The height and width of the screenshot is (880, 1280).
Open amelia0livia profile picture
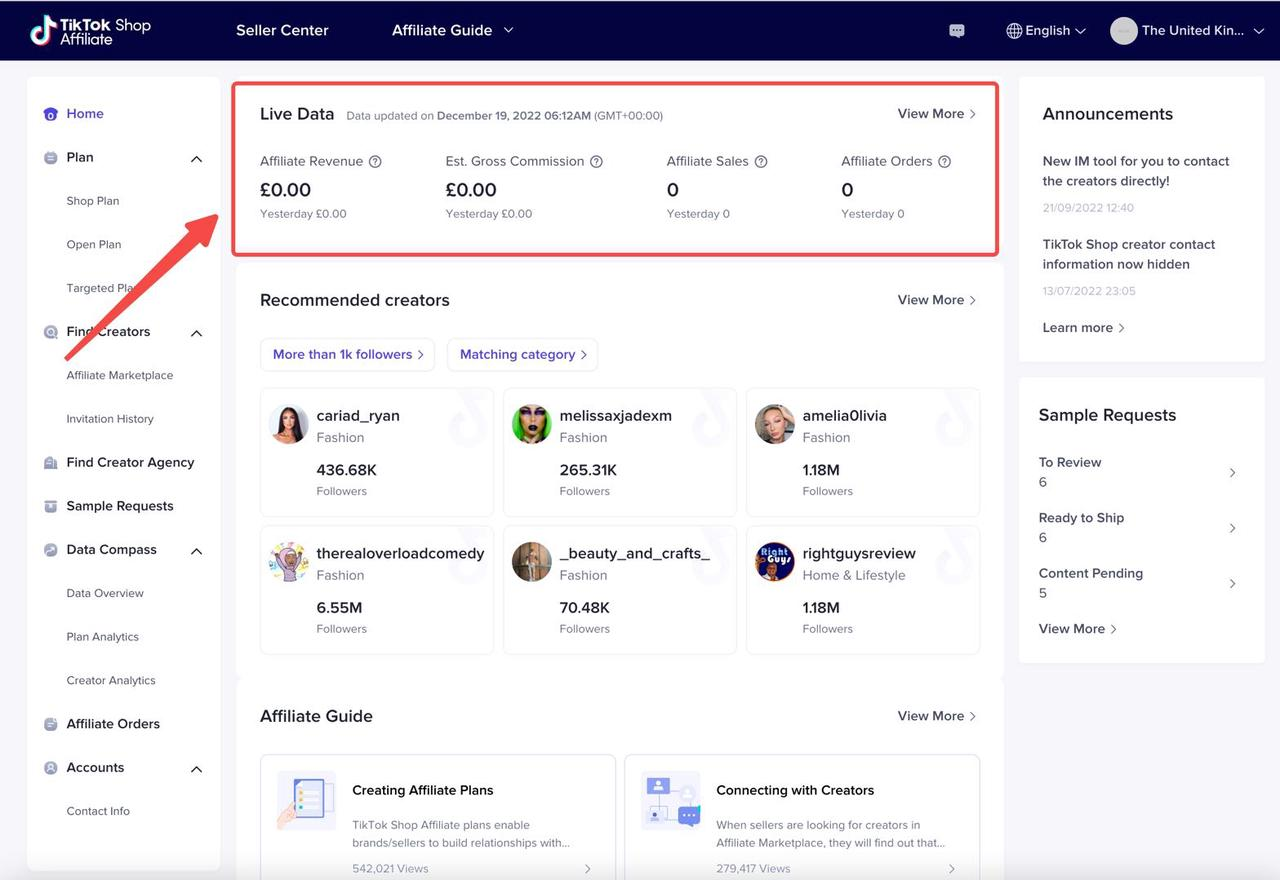(x=774, y=424)
